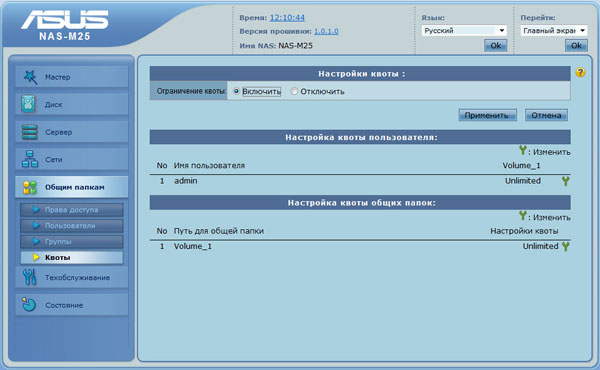Open the Техобслуживание menu section
The image size is (600, 370).
72,277
